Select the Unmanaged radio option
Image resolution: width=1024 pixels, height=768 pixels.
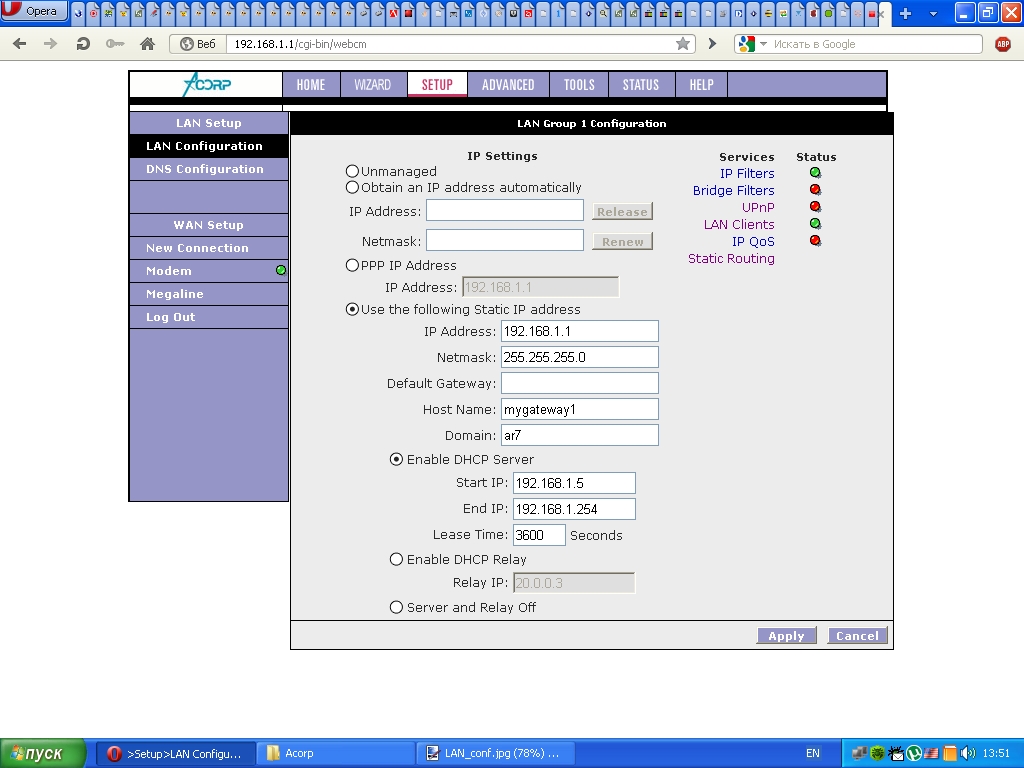pos(352,172)
